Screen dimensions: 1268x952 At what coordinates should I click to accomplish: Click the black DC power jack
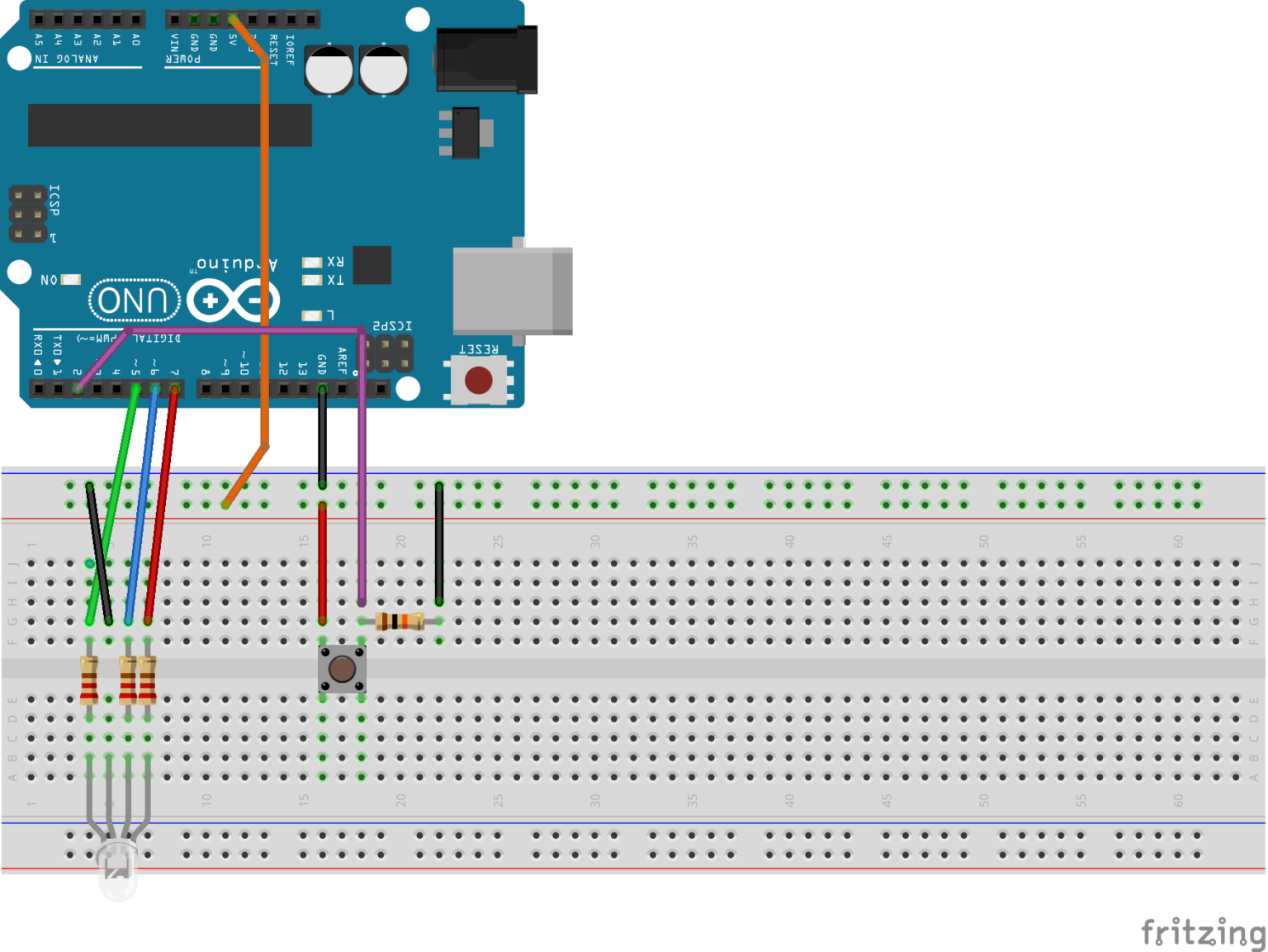[x=487, y=59]
